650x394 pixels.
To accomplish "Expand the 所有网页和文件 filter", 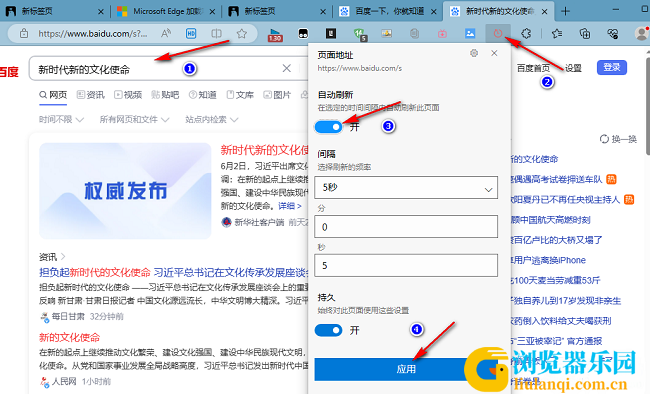I will [134, 119].
